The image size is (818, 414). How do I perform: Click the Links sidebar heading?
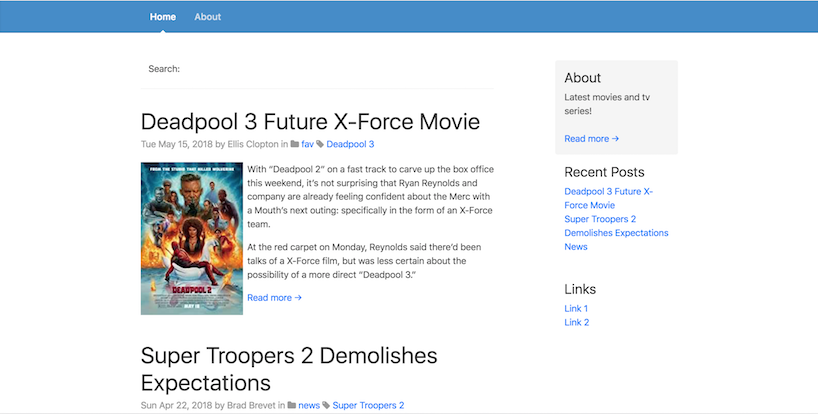[x=580, y=289]
